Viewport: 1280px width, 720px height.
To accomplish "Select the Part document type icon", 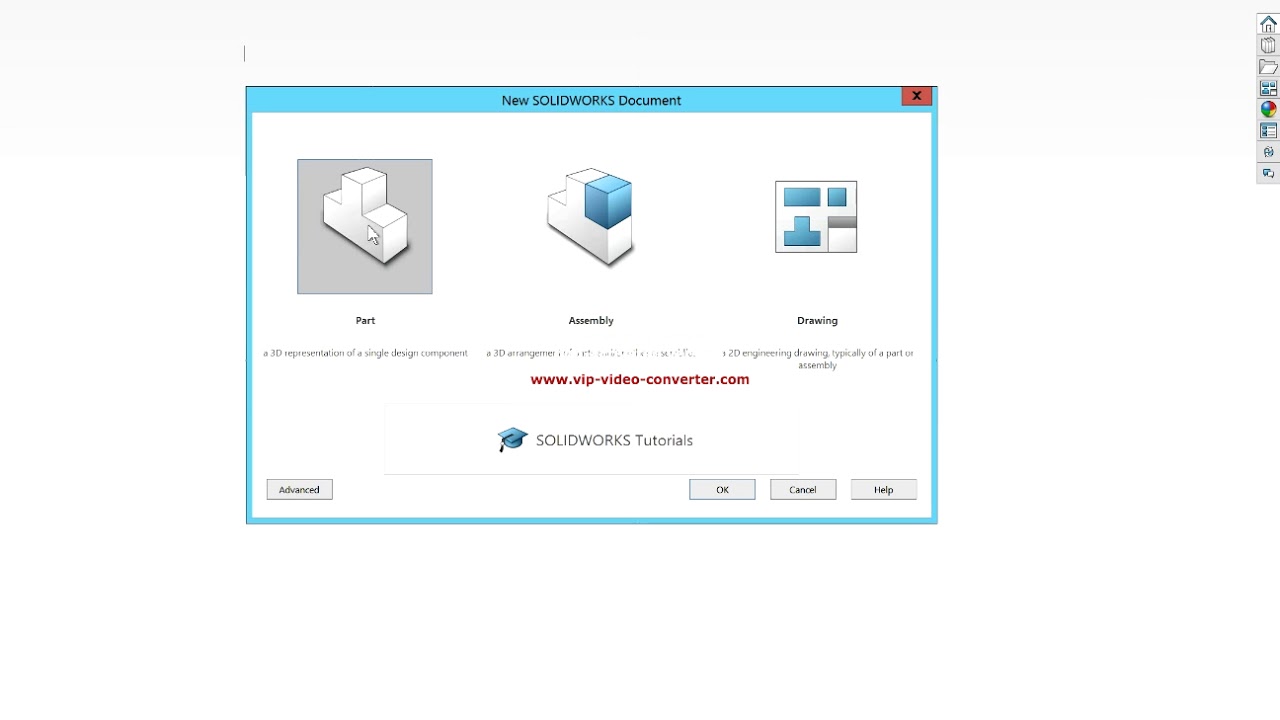I will pyautogui.click(x=365, y=226).
